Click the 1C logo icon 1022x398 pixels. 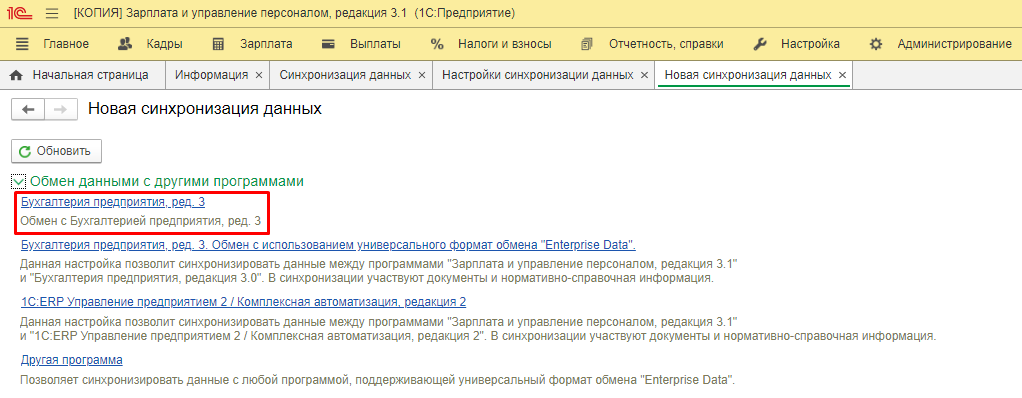20,13
